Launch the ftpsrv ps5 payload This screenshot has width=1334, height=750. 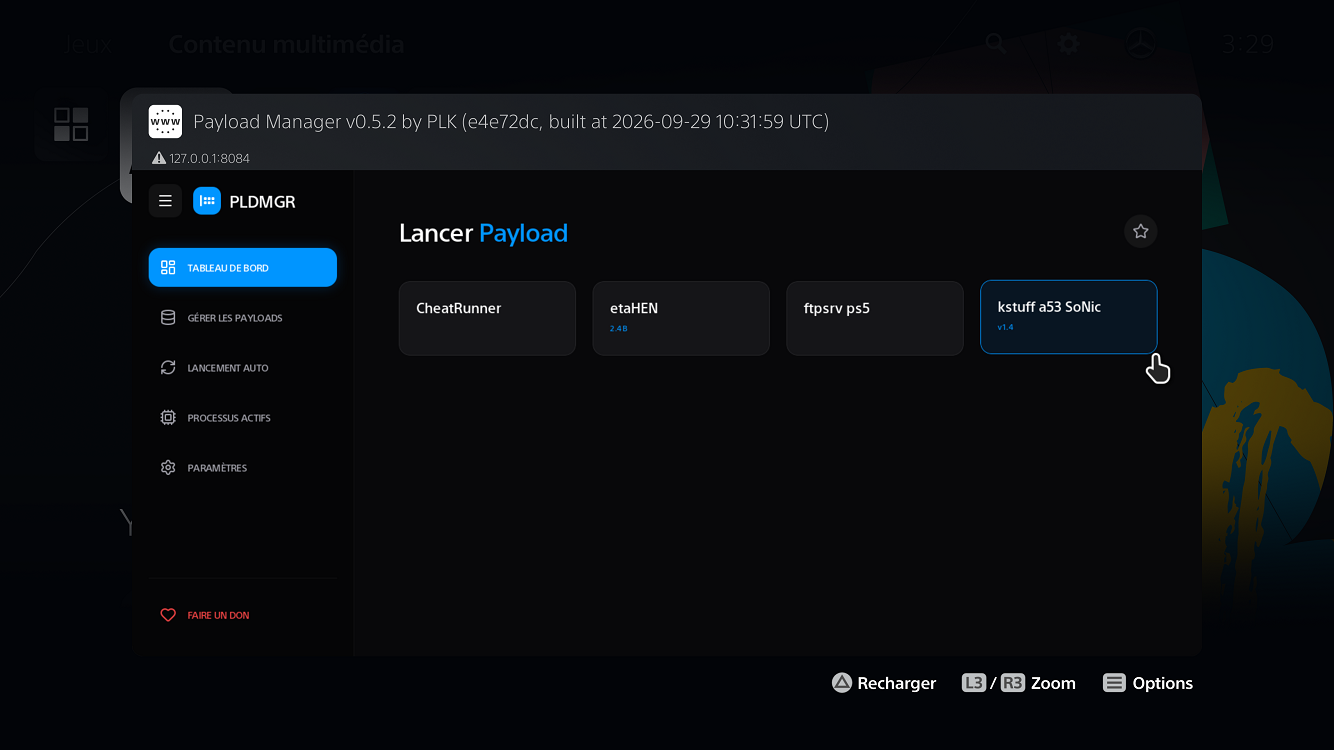875,318
